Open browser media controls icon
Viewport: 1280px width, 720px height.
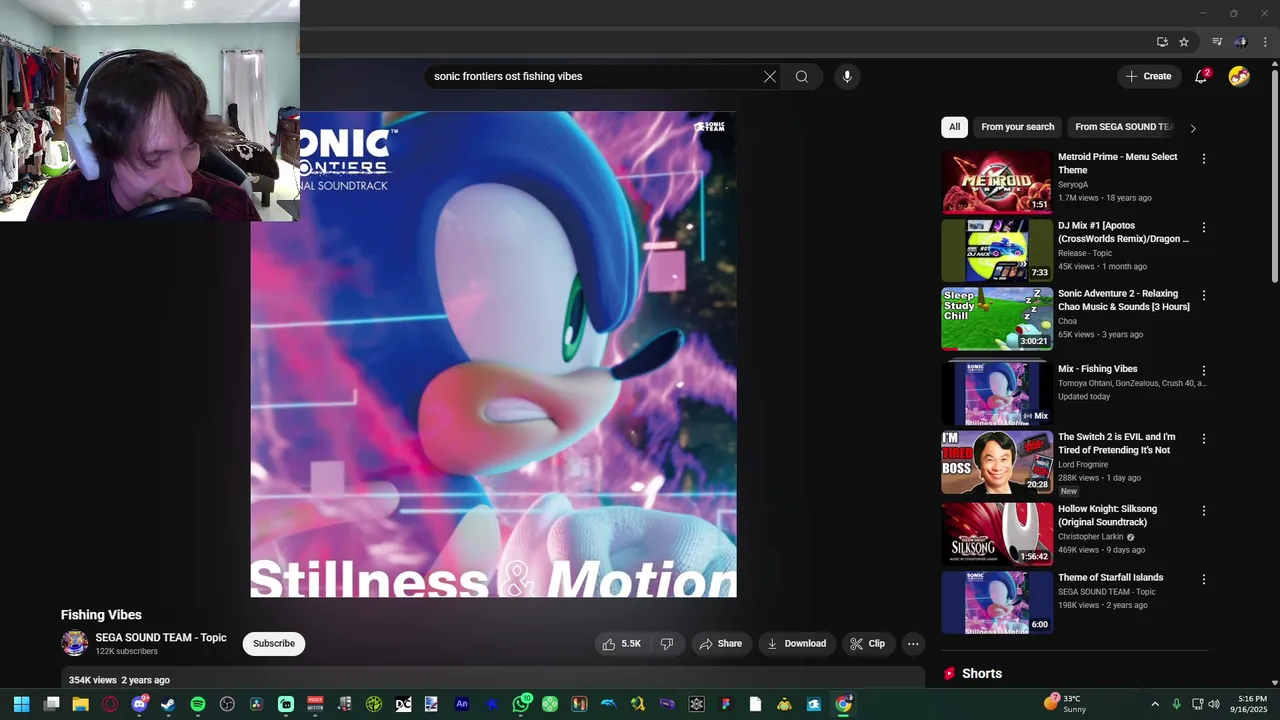coord(1217,42)
